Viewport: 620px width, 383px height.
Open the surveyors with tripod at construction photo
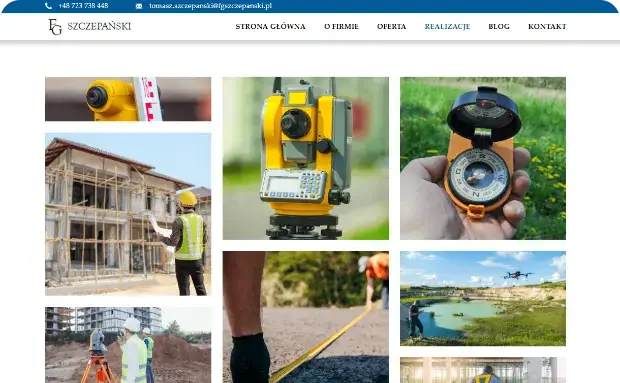pyautogui.click(x=128, y=345)
